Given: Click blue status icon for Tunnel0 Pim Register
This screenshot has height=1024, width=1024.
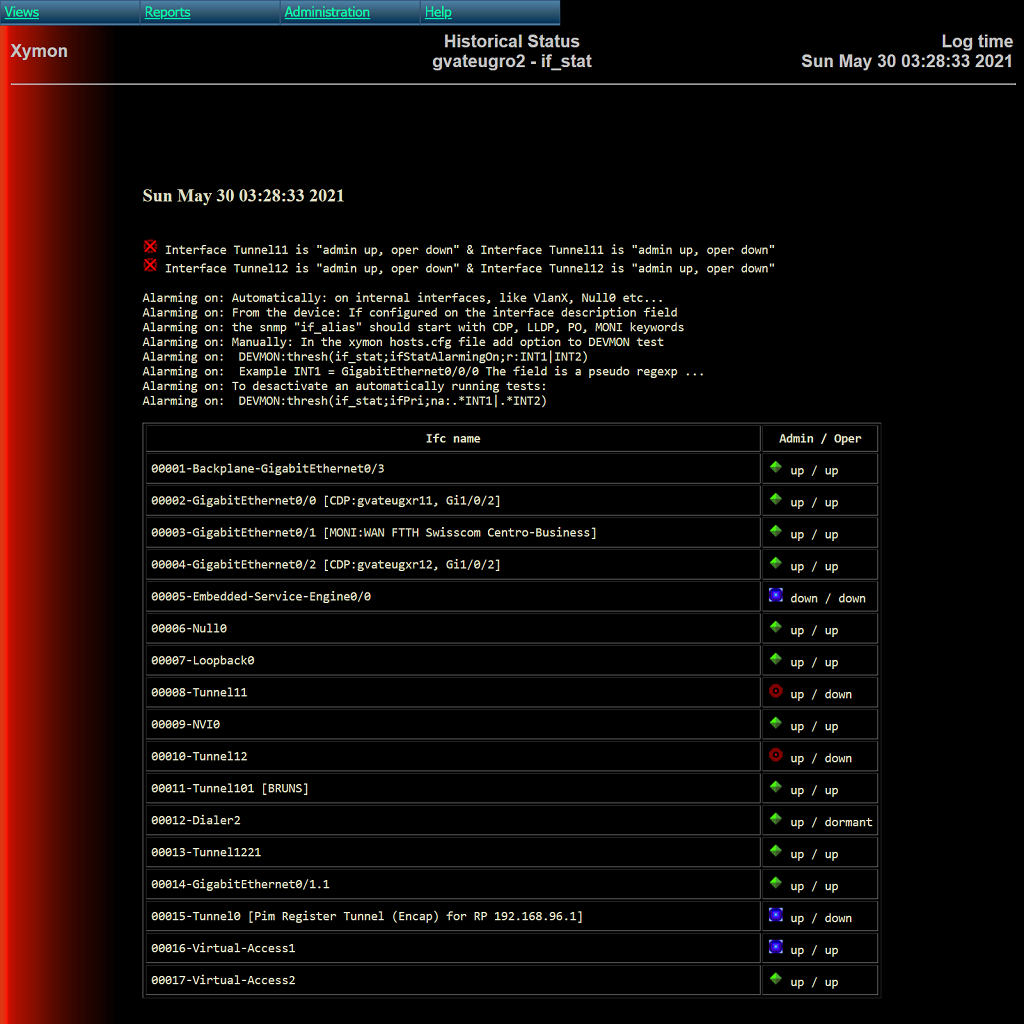Looking at the screenshot, I should [x=775, y=915].
